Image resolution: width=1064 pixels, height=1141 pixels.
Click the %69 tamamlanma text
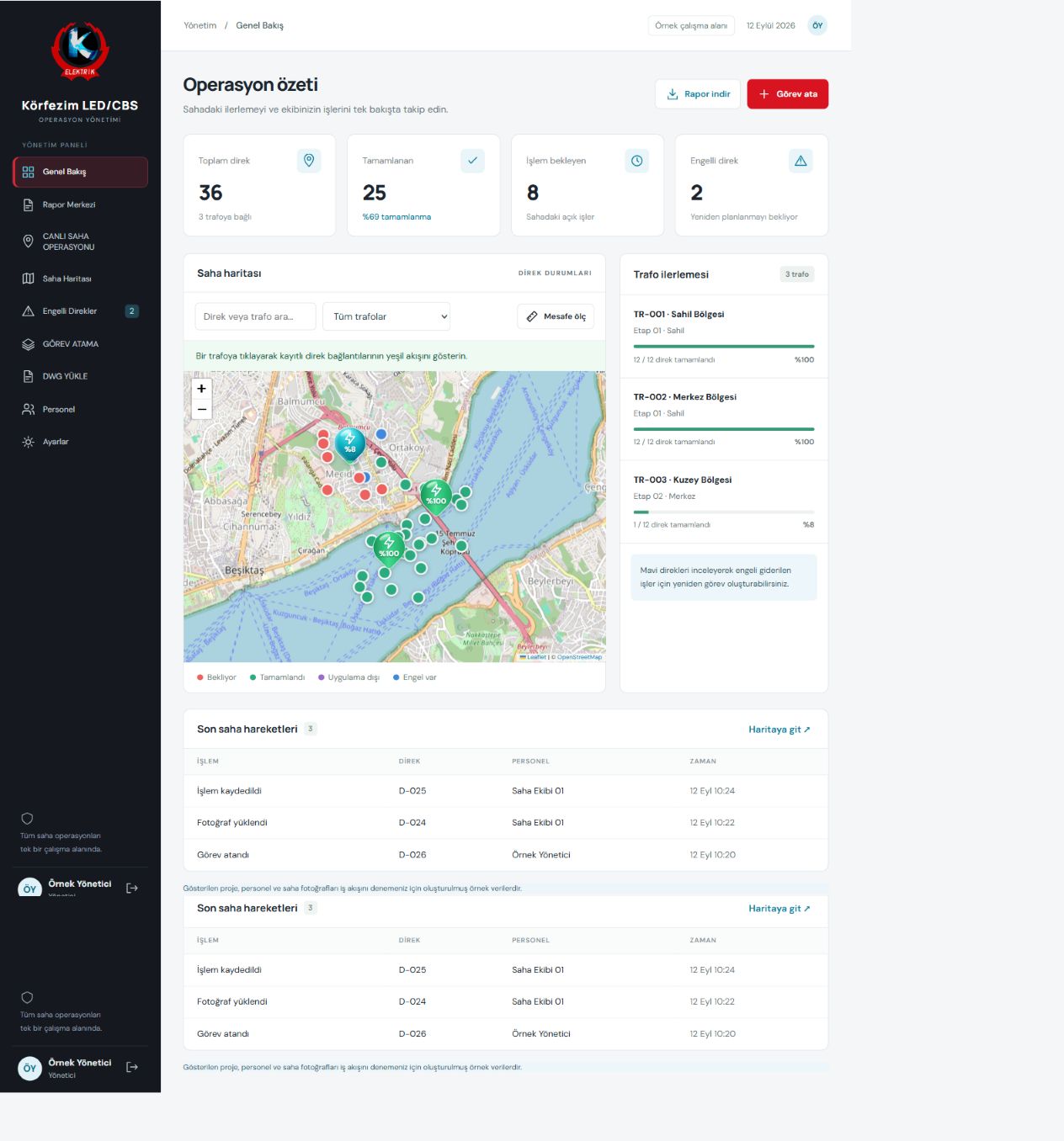tap(396, 217)
